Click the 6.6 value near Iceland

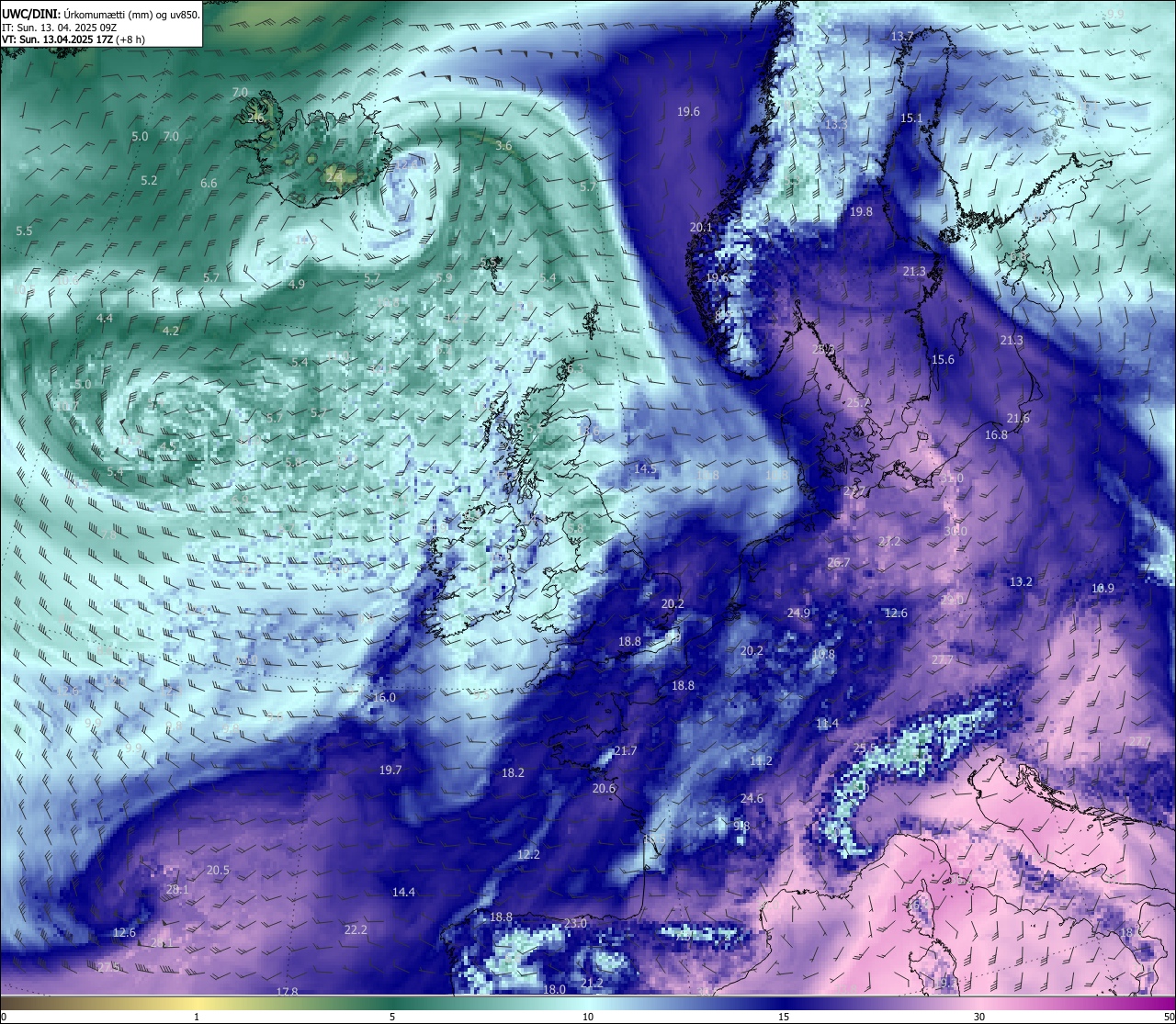point(209,184)
